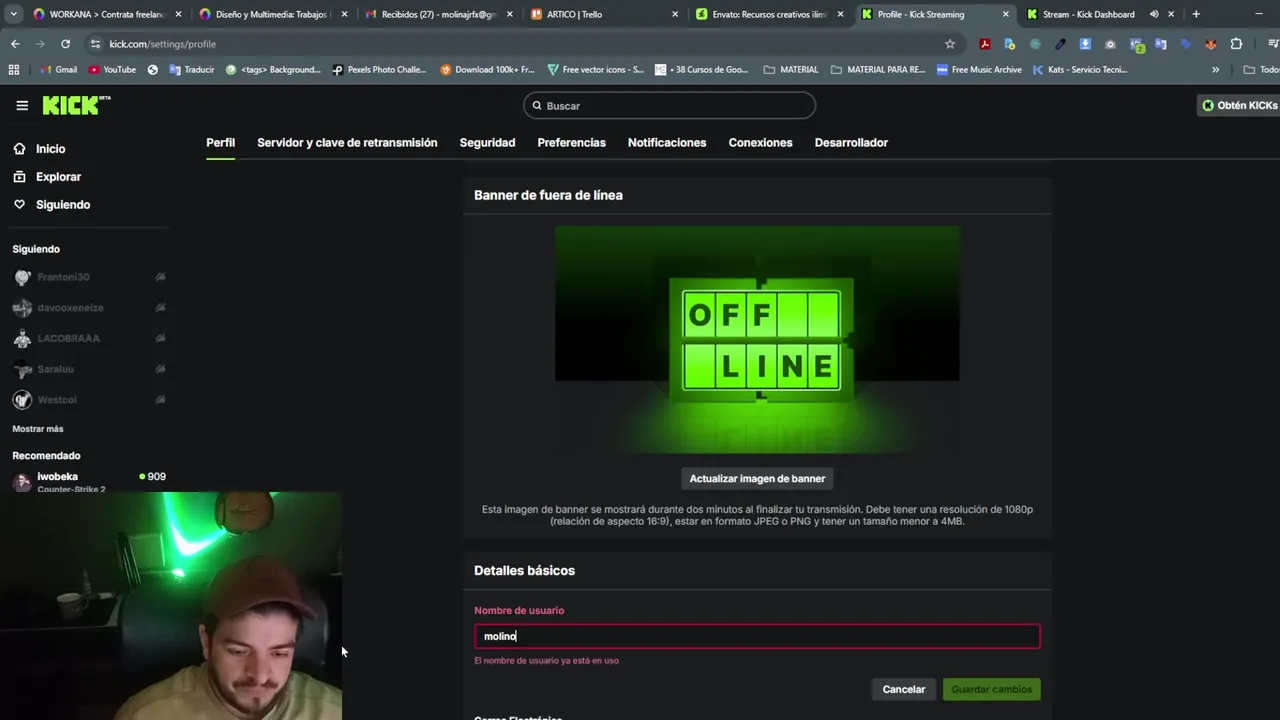
Task: Click the Siguiendo heart icon
Action: click(19, 205)
